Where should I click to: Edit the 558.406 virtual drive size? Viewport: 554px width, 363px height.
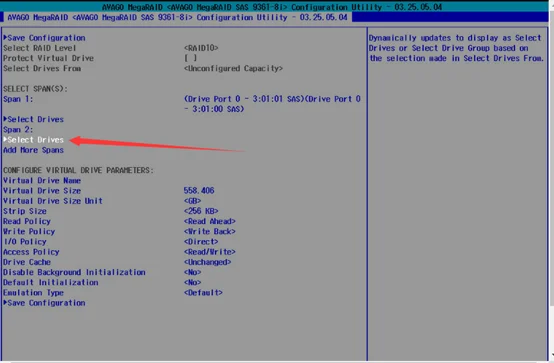click(199, 191)
